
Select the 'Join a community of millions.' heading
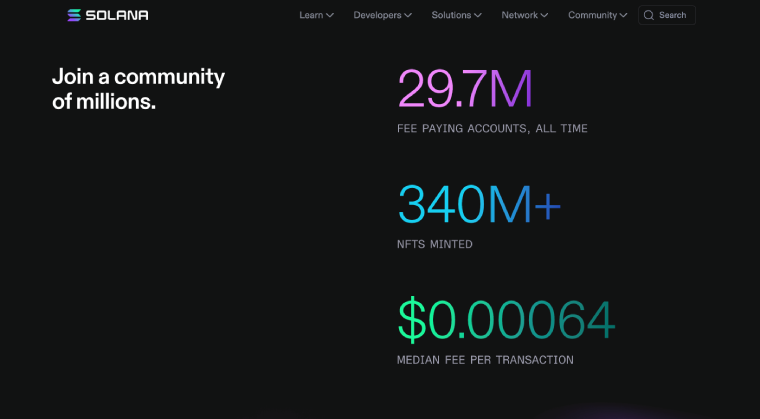(138, 89)
